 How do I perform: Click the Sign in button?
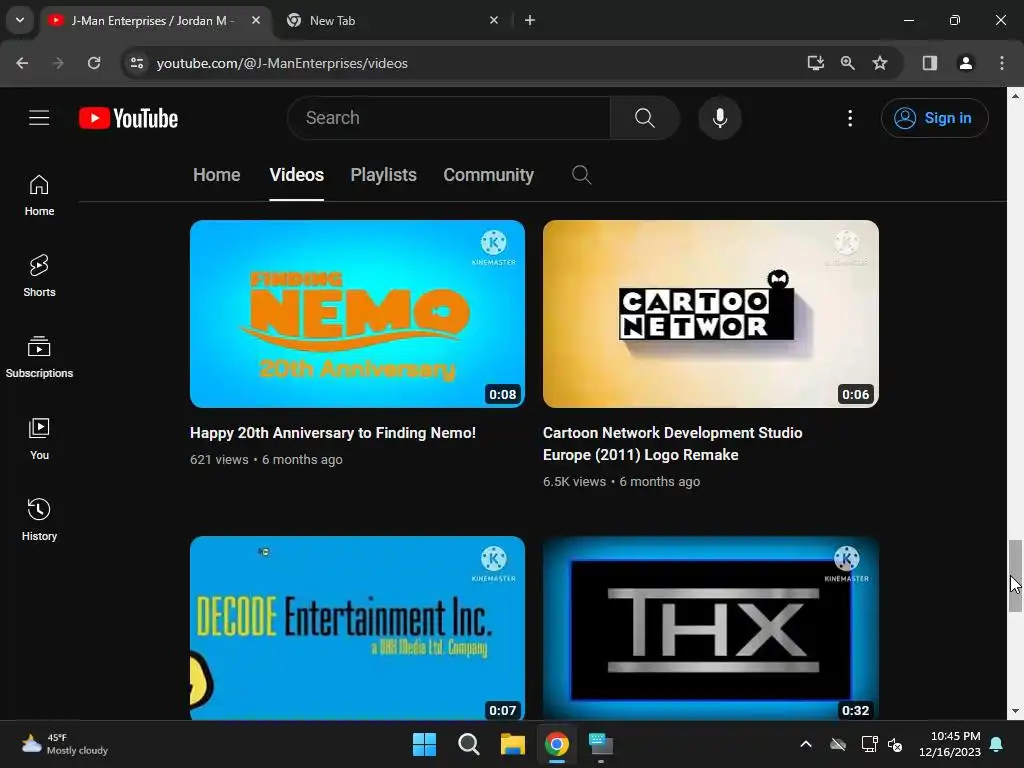pos(934,118)
